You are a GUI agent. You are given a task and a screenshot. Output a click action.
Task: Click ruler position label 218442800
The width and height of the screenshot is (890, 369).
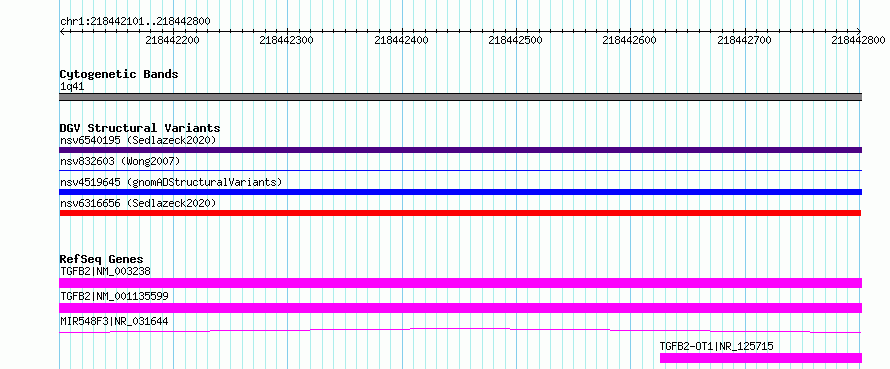click(859, 40)
